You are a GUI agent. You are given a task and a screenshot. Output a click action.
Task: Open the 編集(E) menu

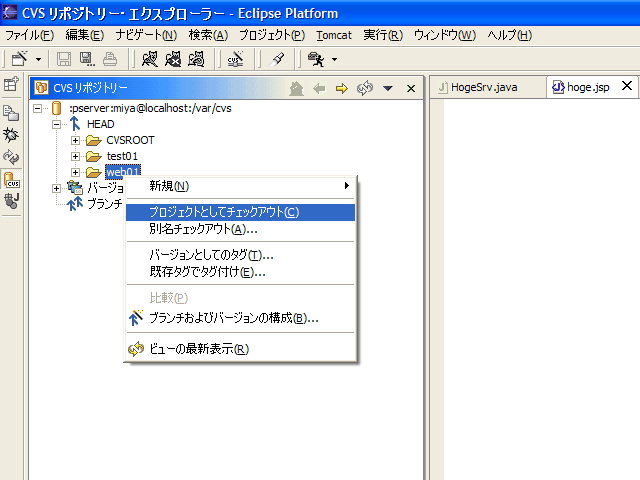click(84, 36)
